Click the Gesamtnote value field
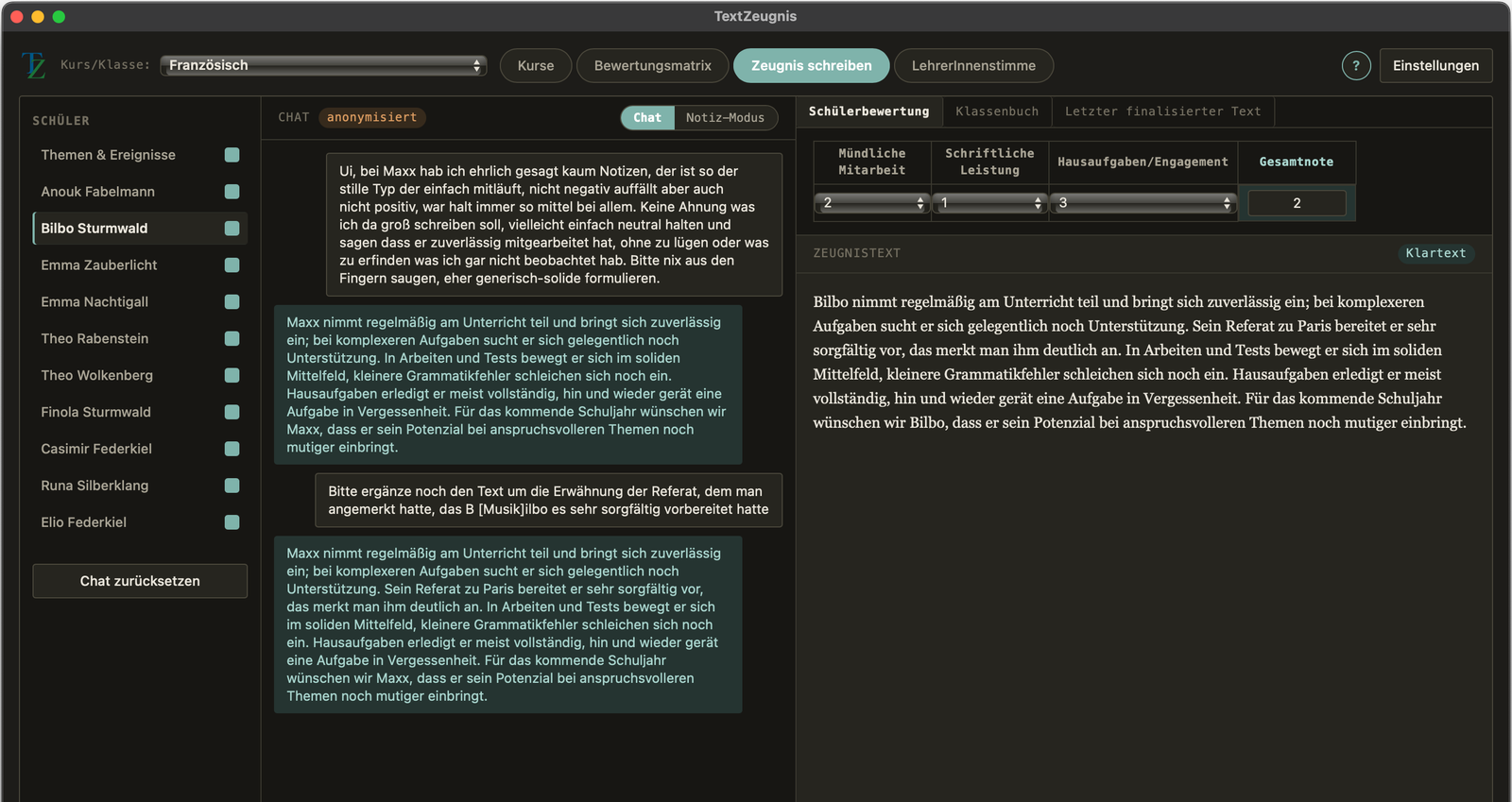This screenshot has width=1512, height=802. pyautogui.click(x=1297, y=203)
